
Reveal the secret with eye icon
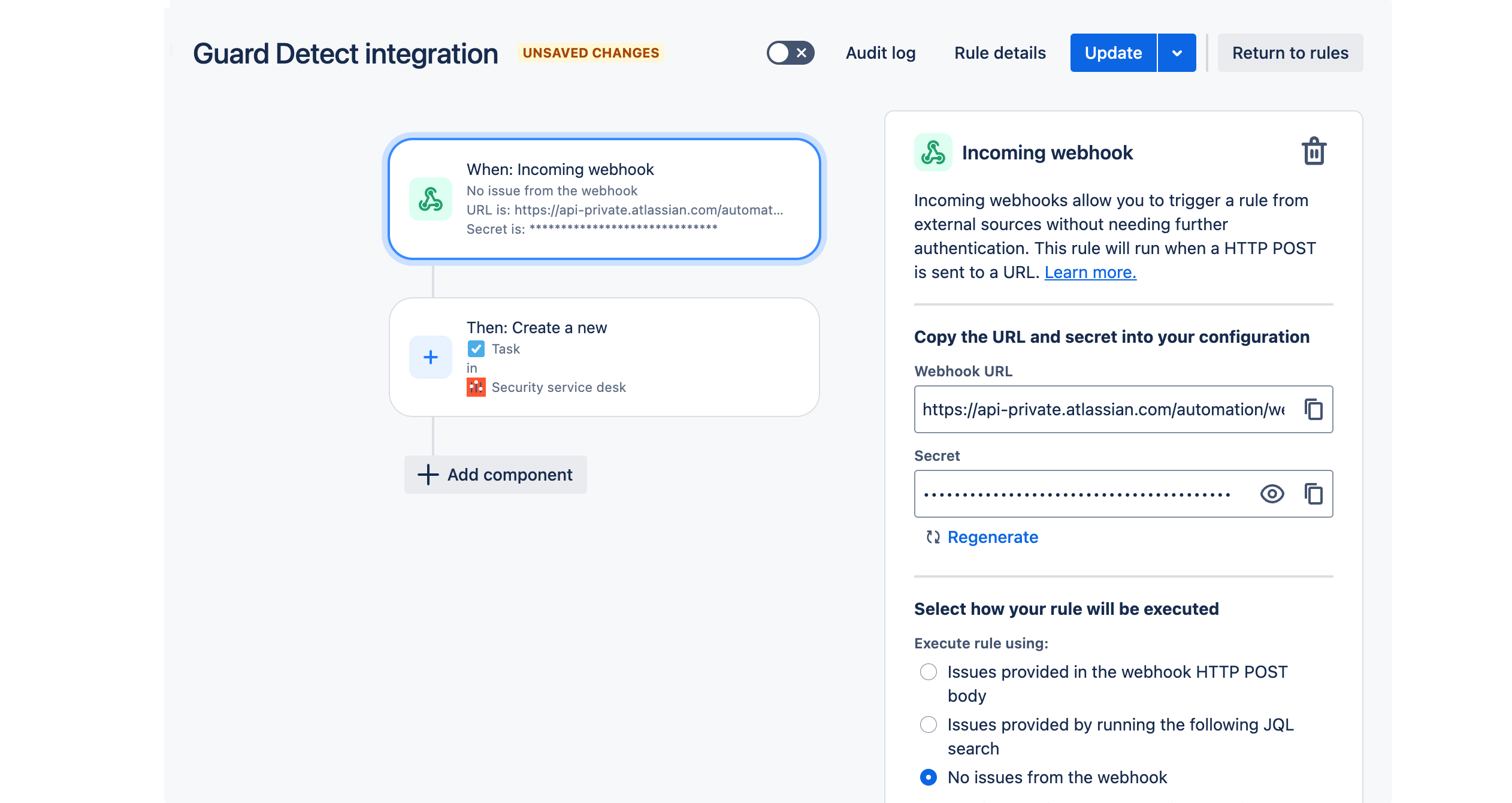[1272, 494]
